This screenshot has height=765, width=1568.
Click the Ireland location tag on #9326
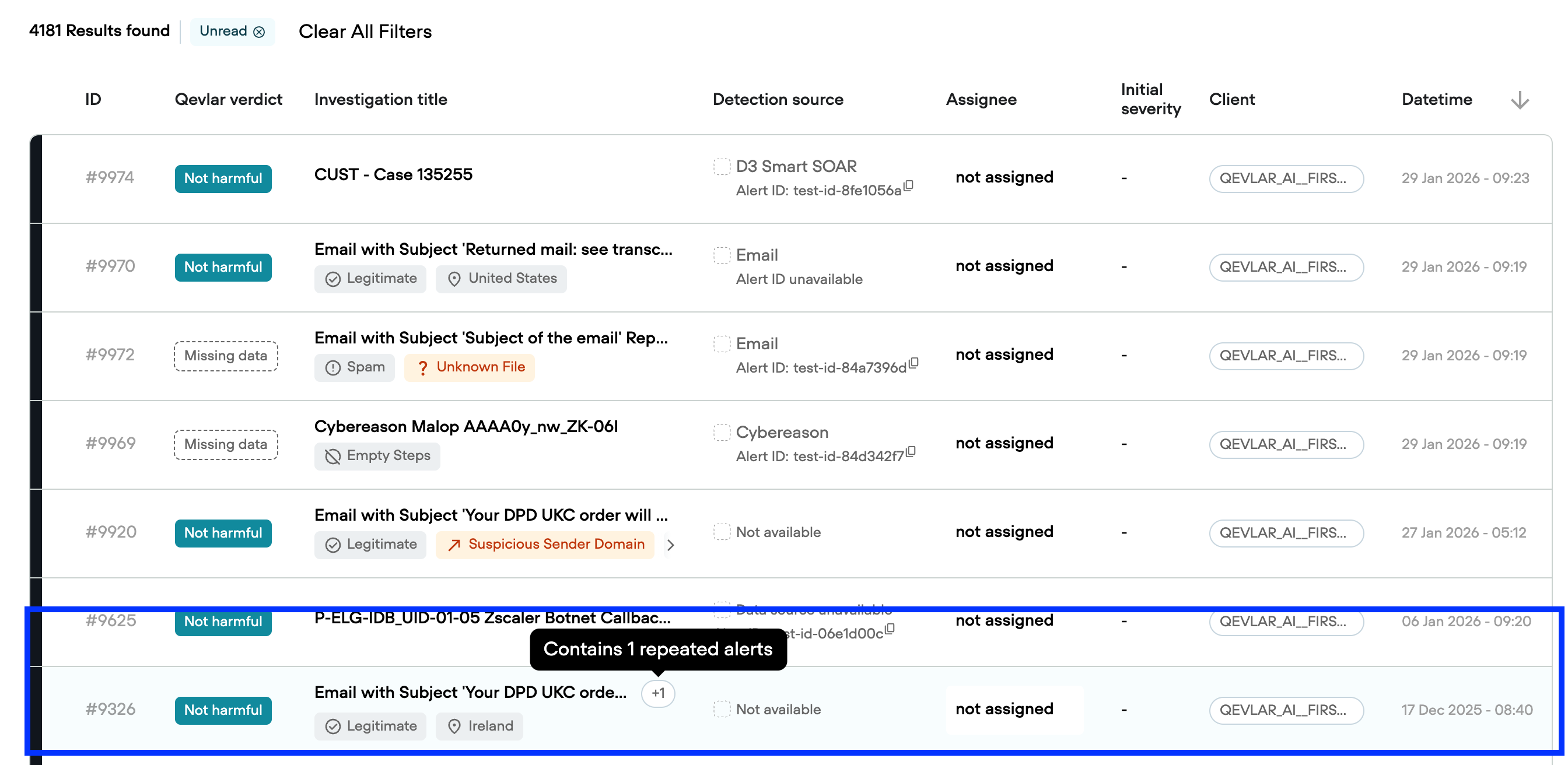(x=479, y=725)
